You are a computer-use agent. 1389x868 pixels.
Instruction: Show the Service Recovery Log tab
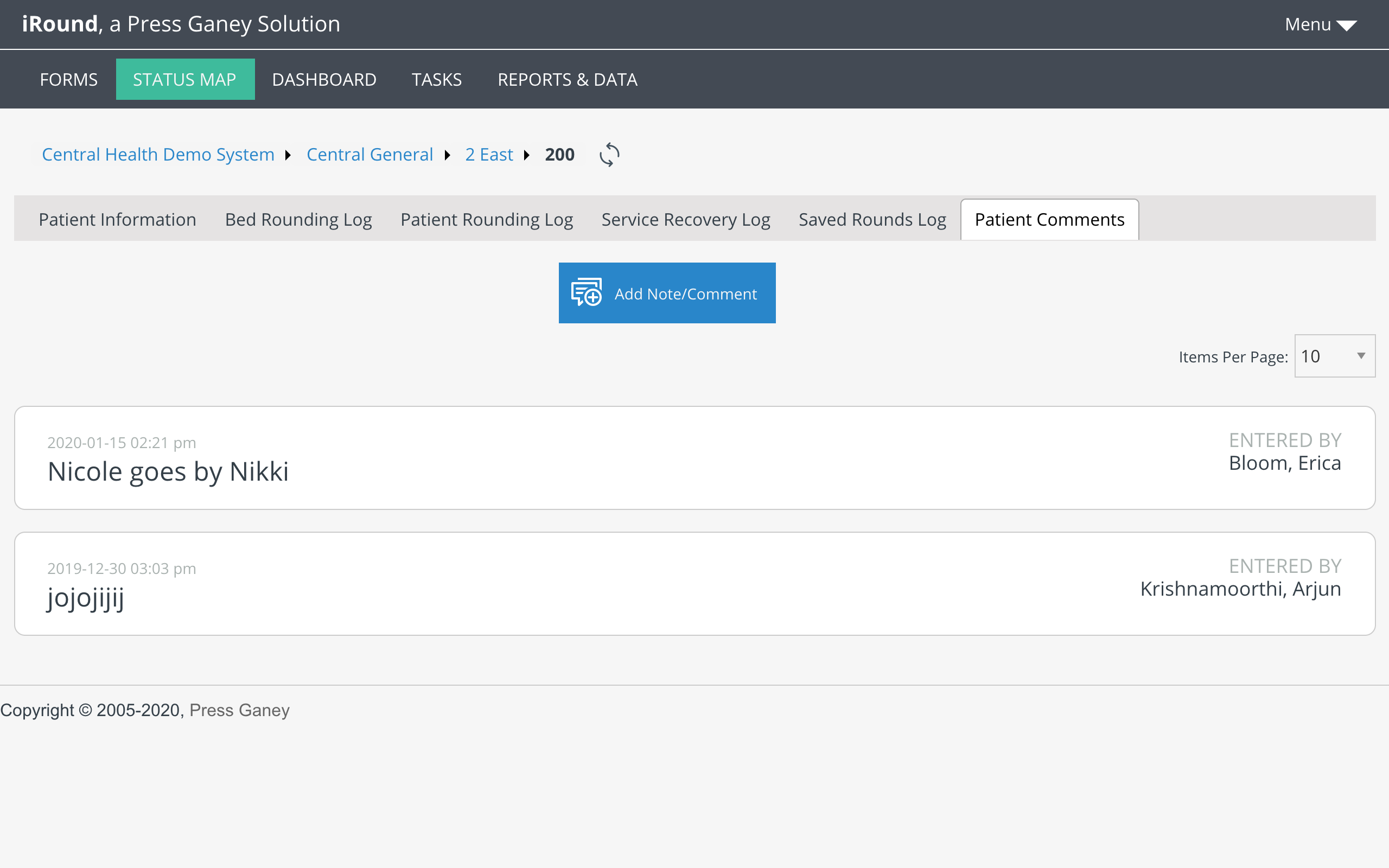point(686,219)
